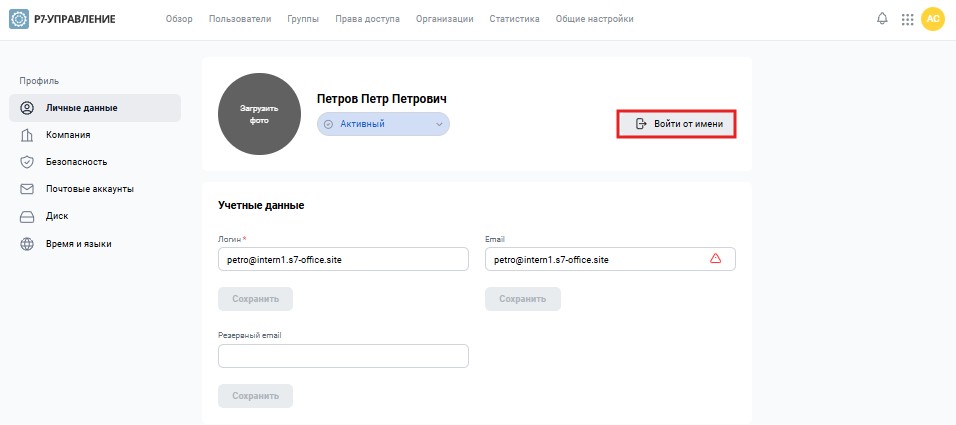Image resolution: width=956 pixels, height=425 pixels.
Task: Click the login arrow icon on Войти от имени
Action: tap(641, 124)
